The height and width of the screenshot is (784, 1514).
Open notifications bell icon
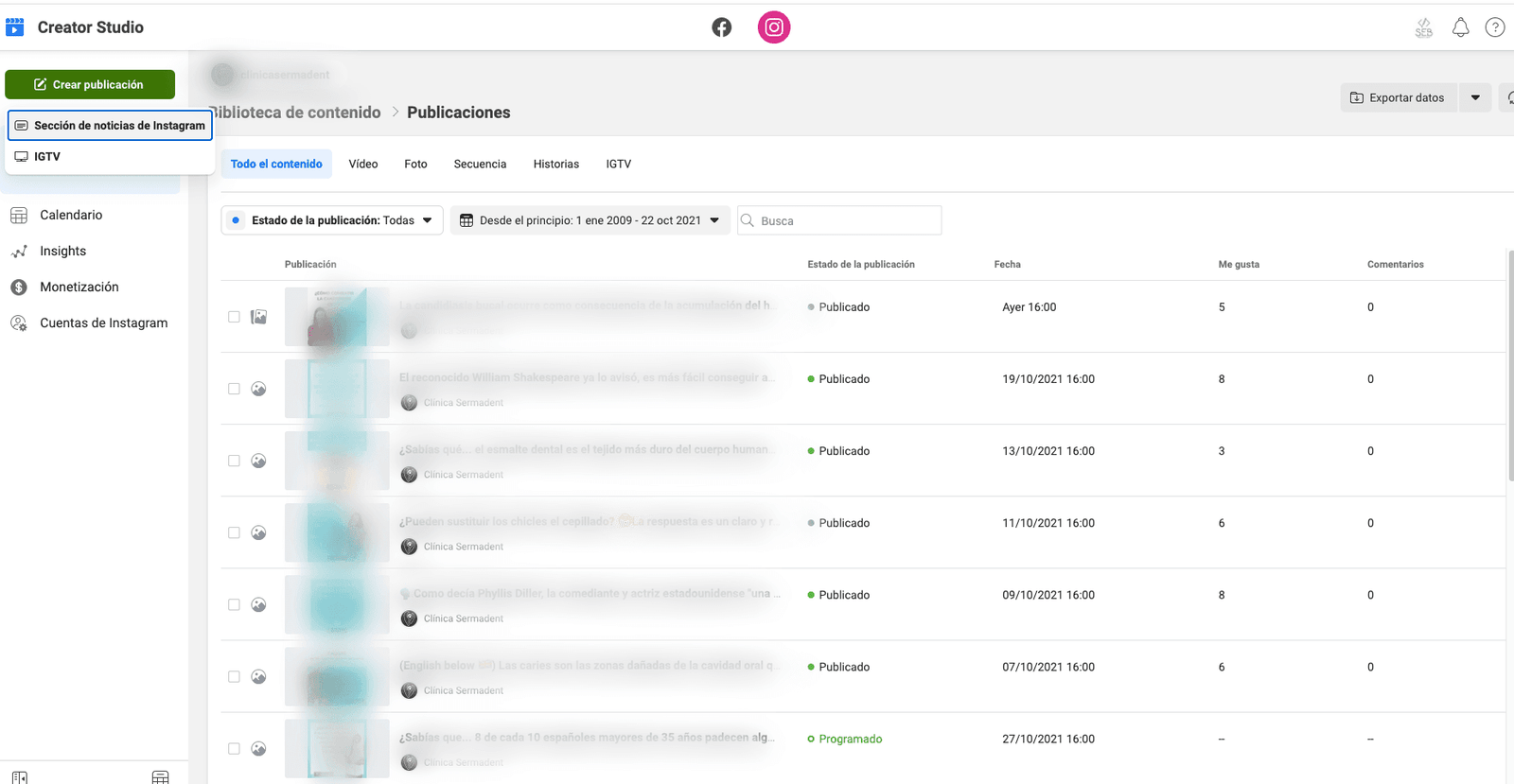coord(1460,27)
